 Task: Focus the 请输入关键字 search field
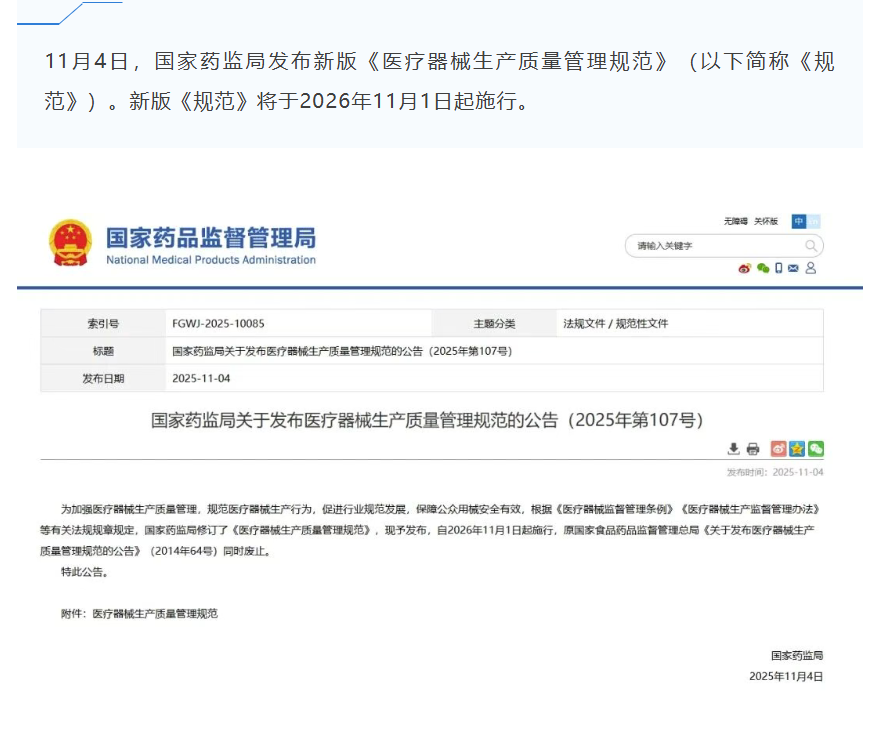(710, 245)
